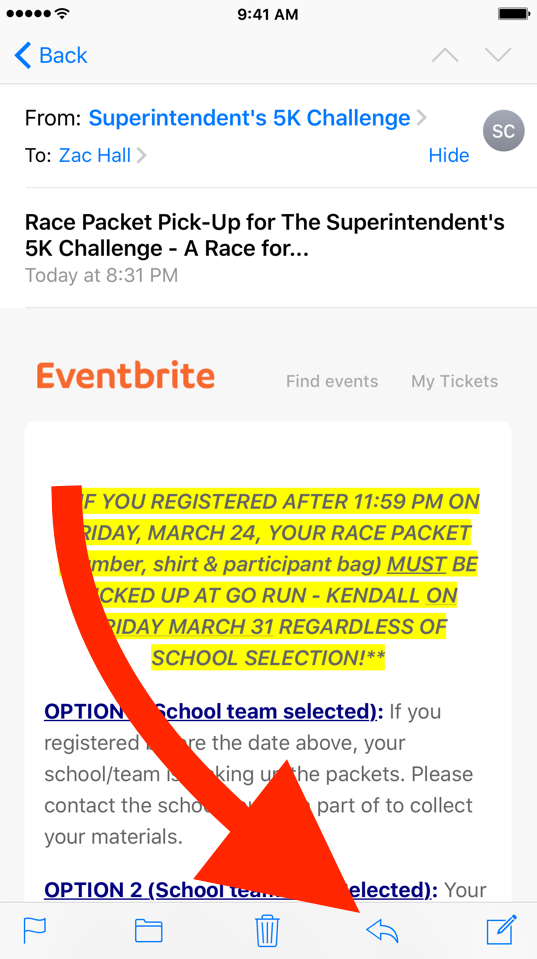Go to previous message with up arrow

coord(445,55)
